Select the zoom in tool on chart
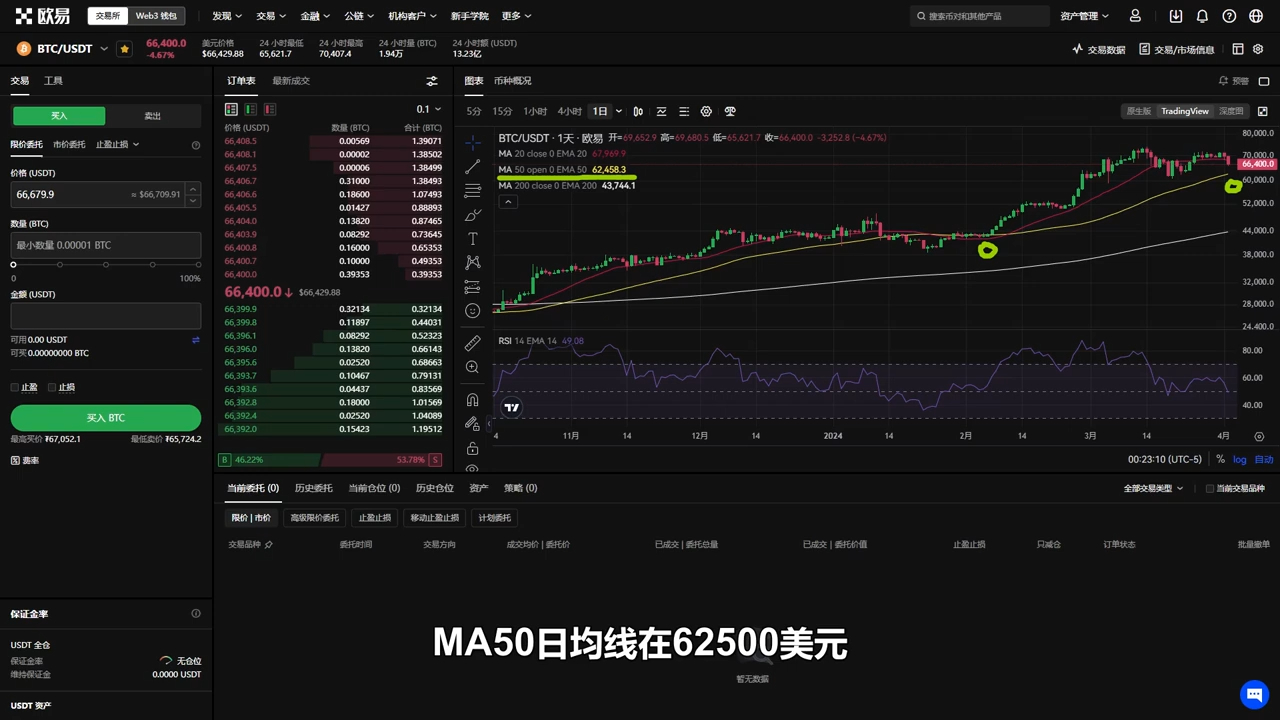 point(473,367)
